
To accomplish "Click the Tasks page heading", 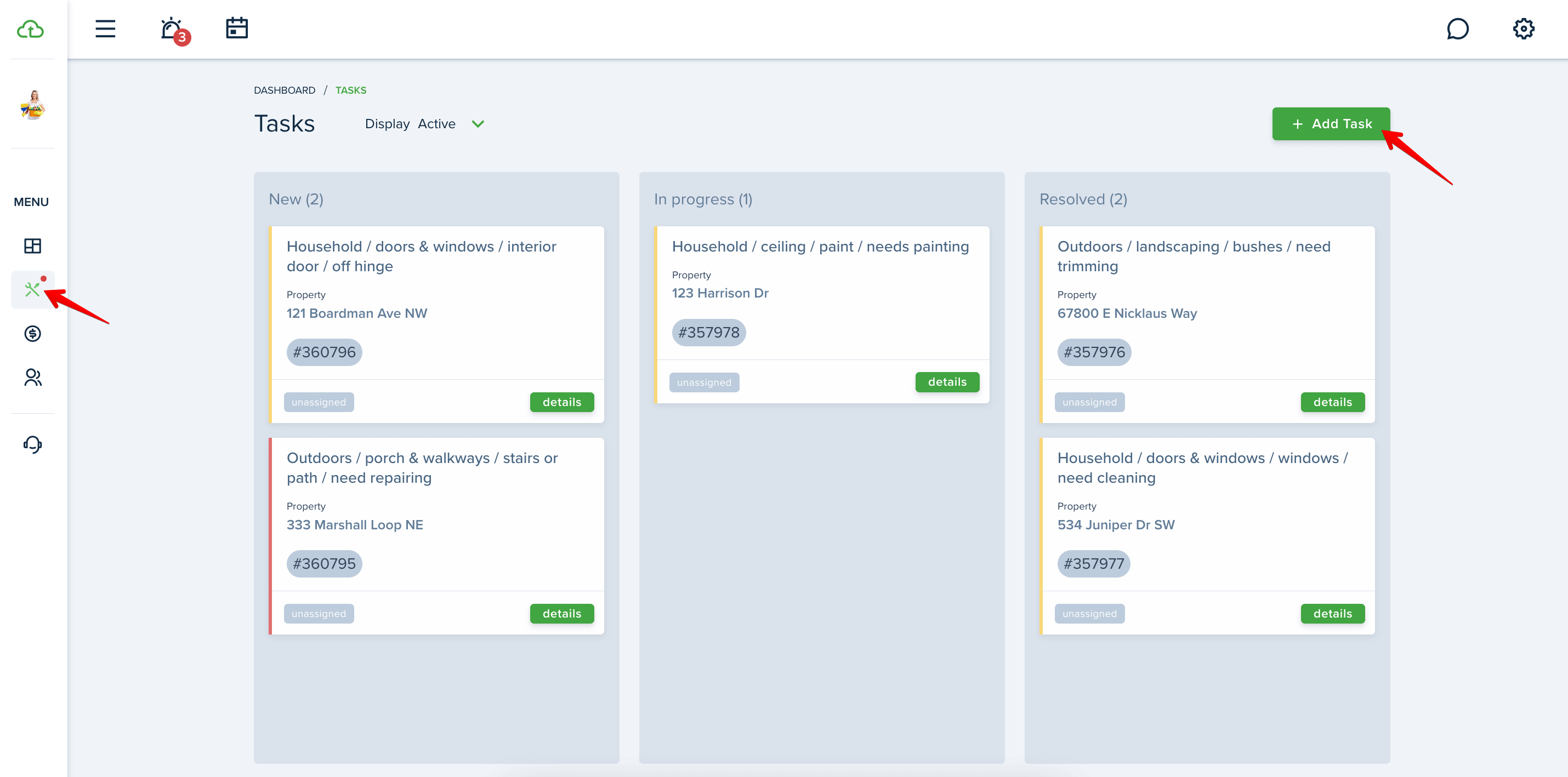I will pyautogui.click(x=284, y=123).
